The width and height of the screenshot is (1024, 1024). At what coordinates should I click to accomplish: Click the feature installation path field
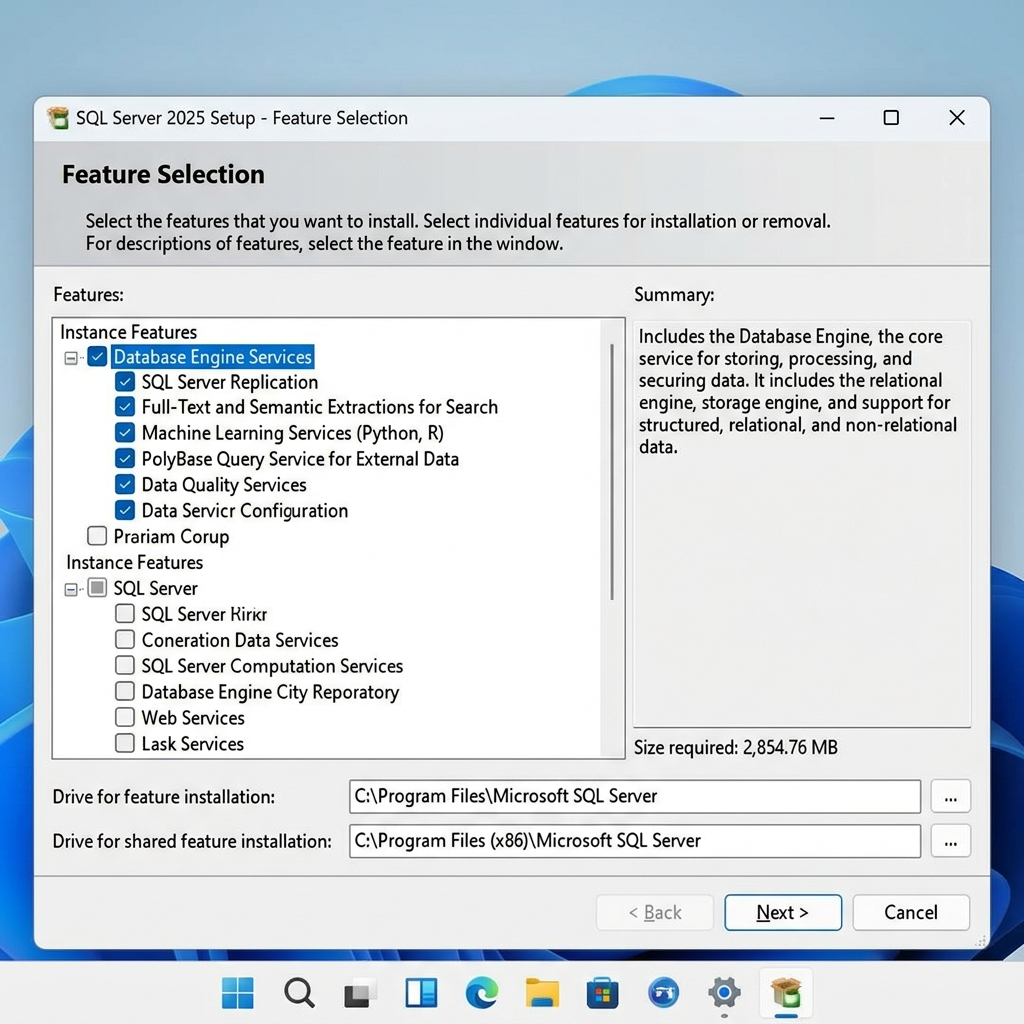click(x=635, y=796)
